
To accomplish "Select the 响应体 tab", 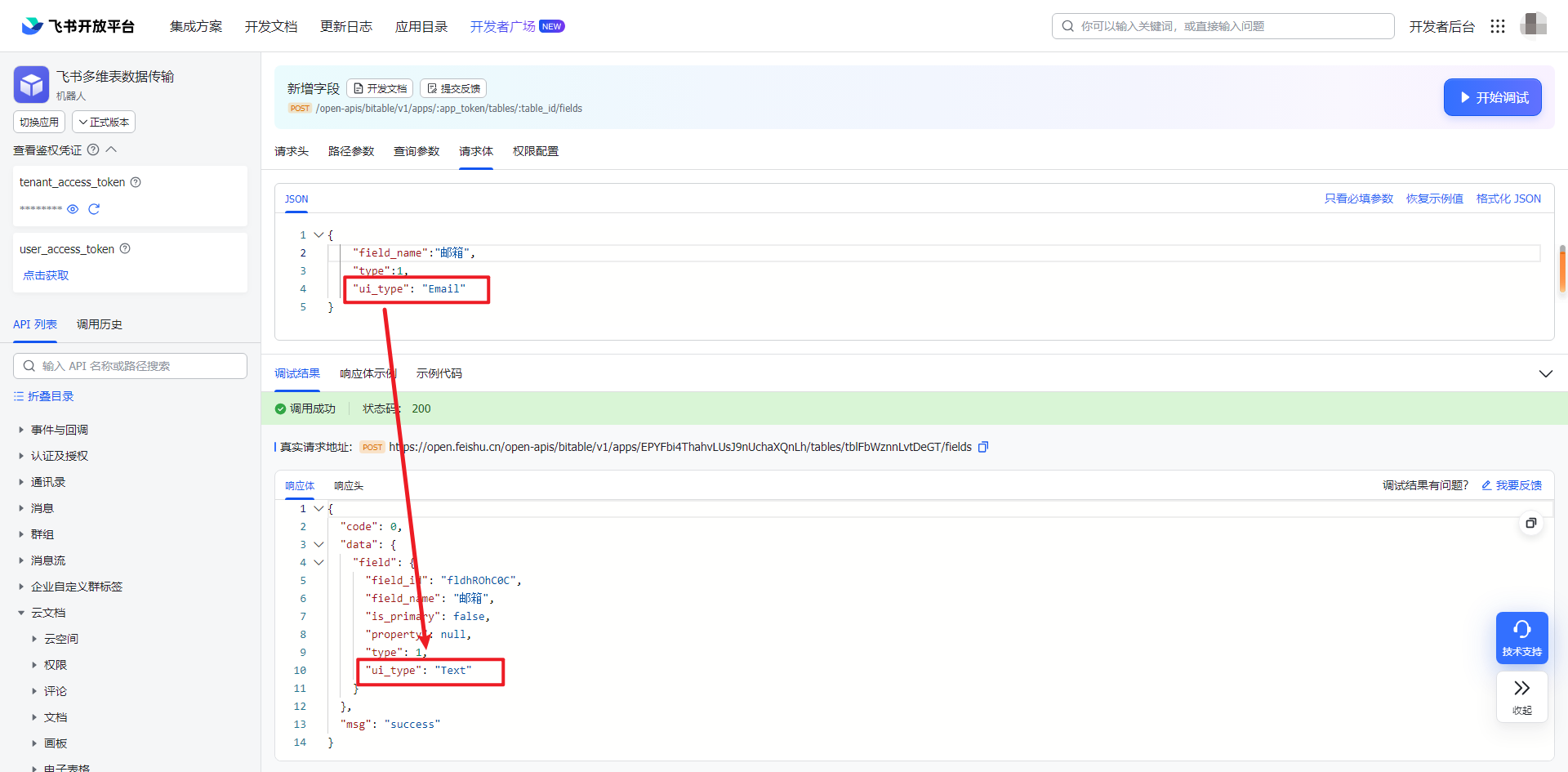I will (300, 485).
